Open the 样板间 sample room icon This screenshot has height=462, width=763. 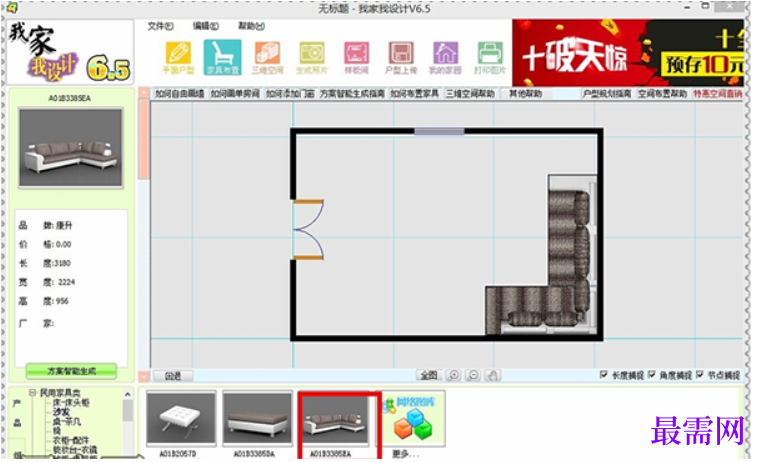pos(356,57)
